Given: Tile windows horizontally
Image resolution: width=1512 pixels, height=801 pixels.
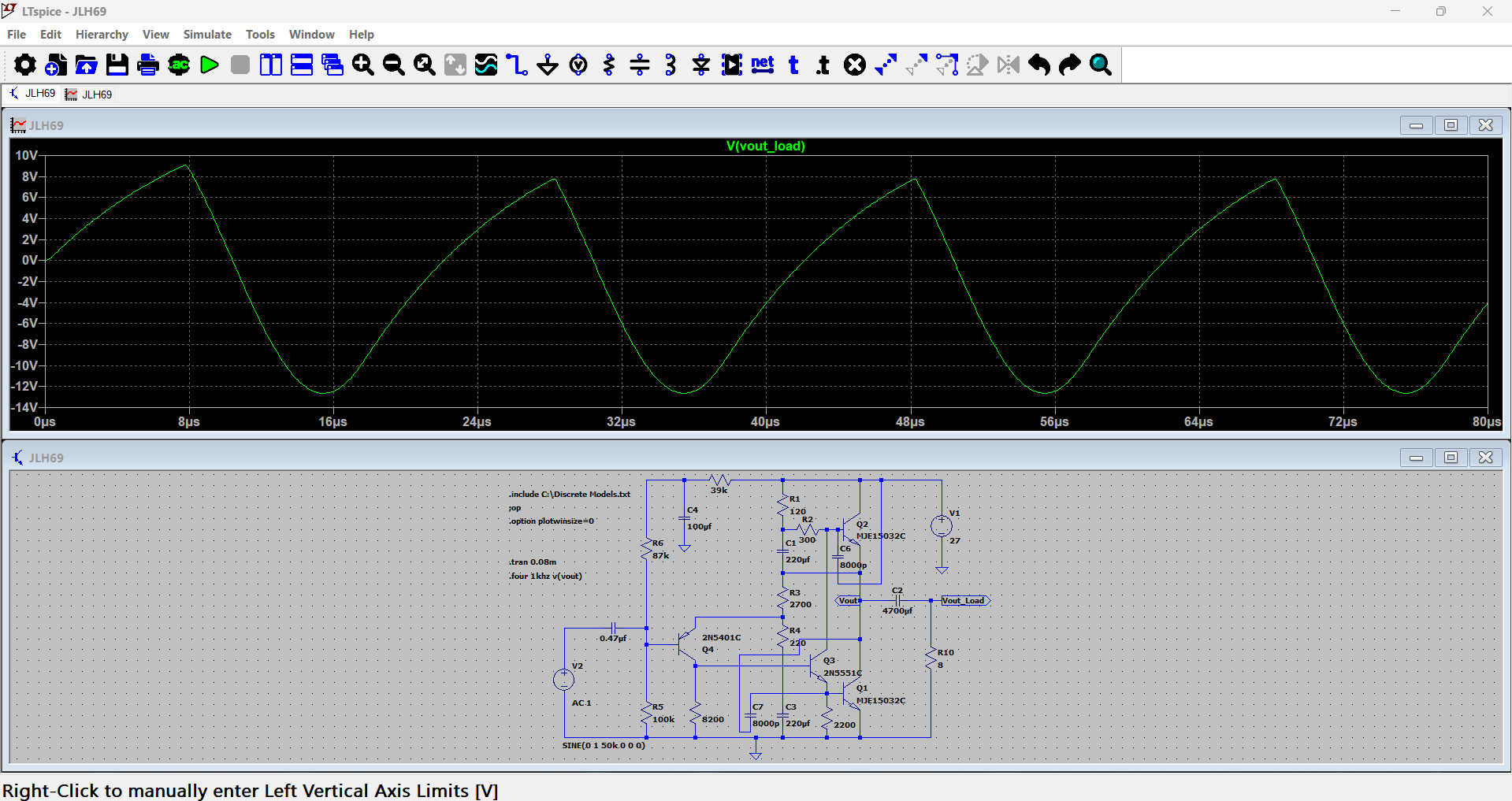Looking at the screenshot, I should click(302, 65).
